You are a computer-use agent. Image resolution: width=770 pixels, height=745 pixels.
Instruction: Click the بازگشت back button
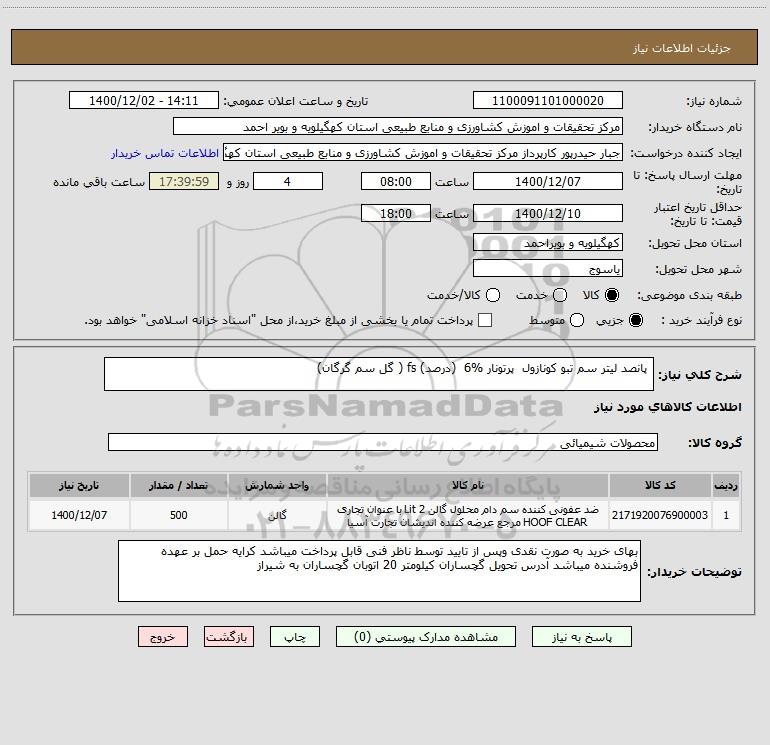[x=229, y=636]
